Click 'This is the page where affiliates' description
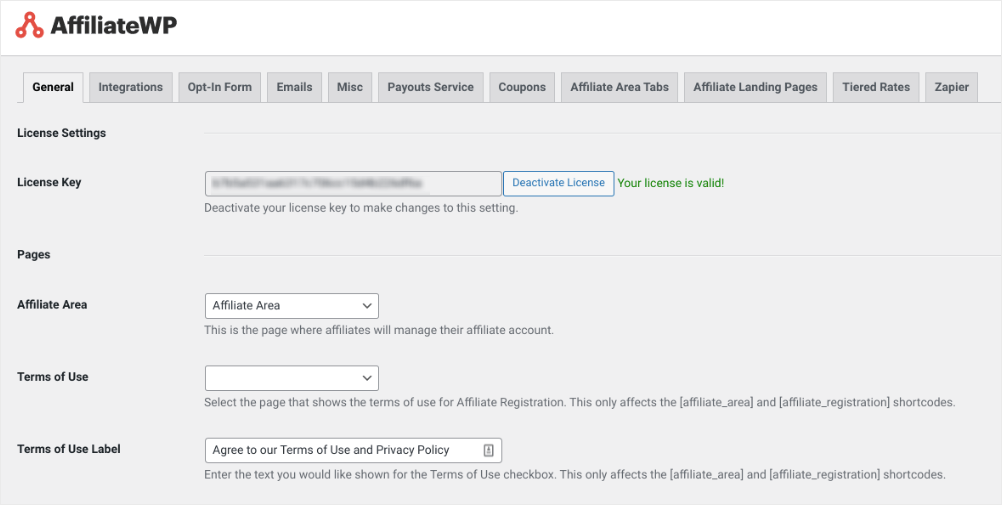This screenshot has height=505, width=1002. 379,330
